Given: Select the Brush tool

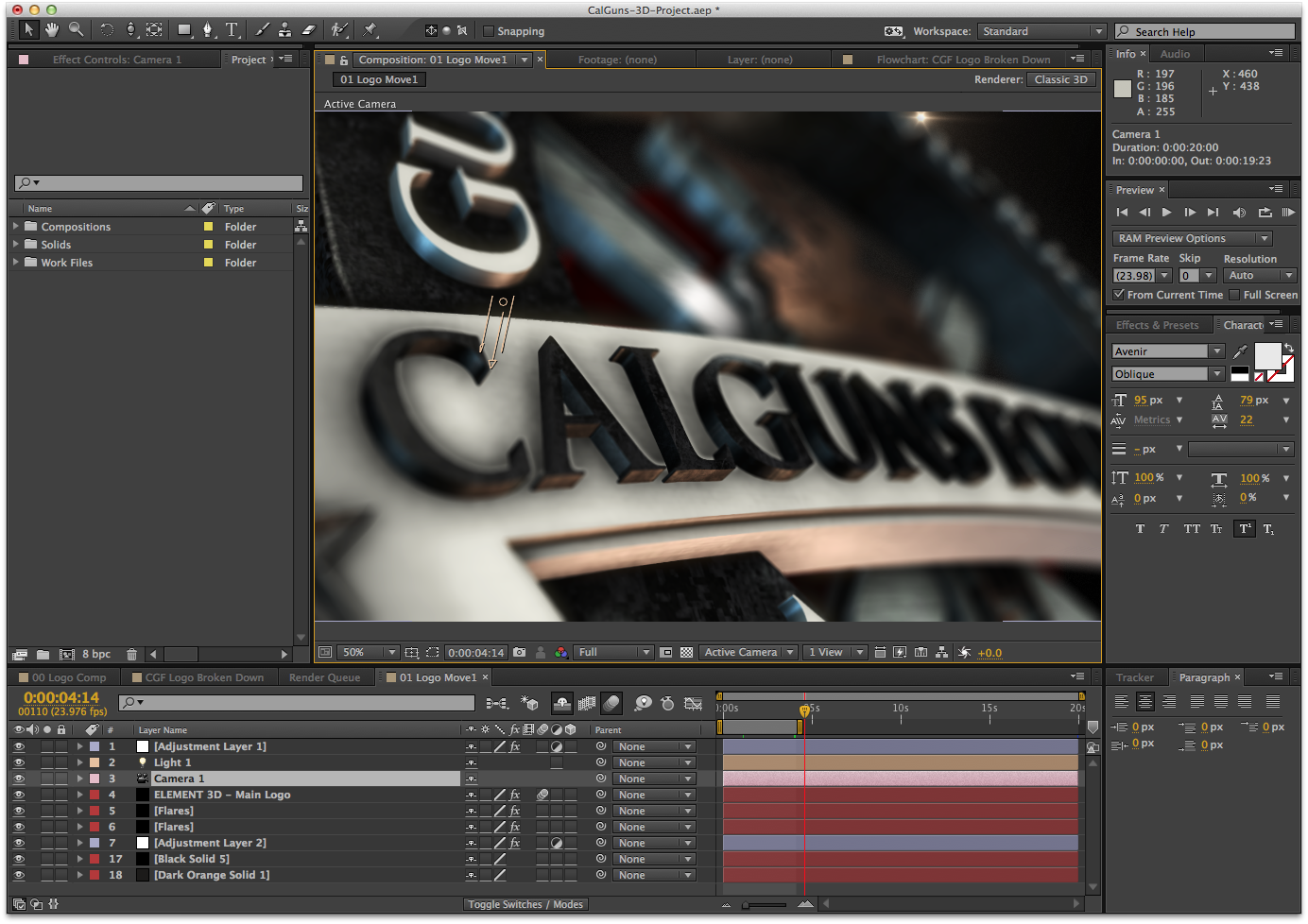Looking at the screenshot, I should [x=262, y=30].
